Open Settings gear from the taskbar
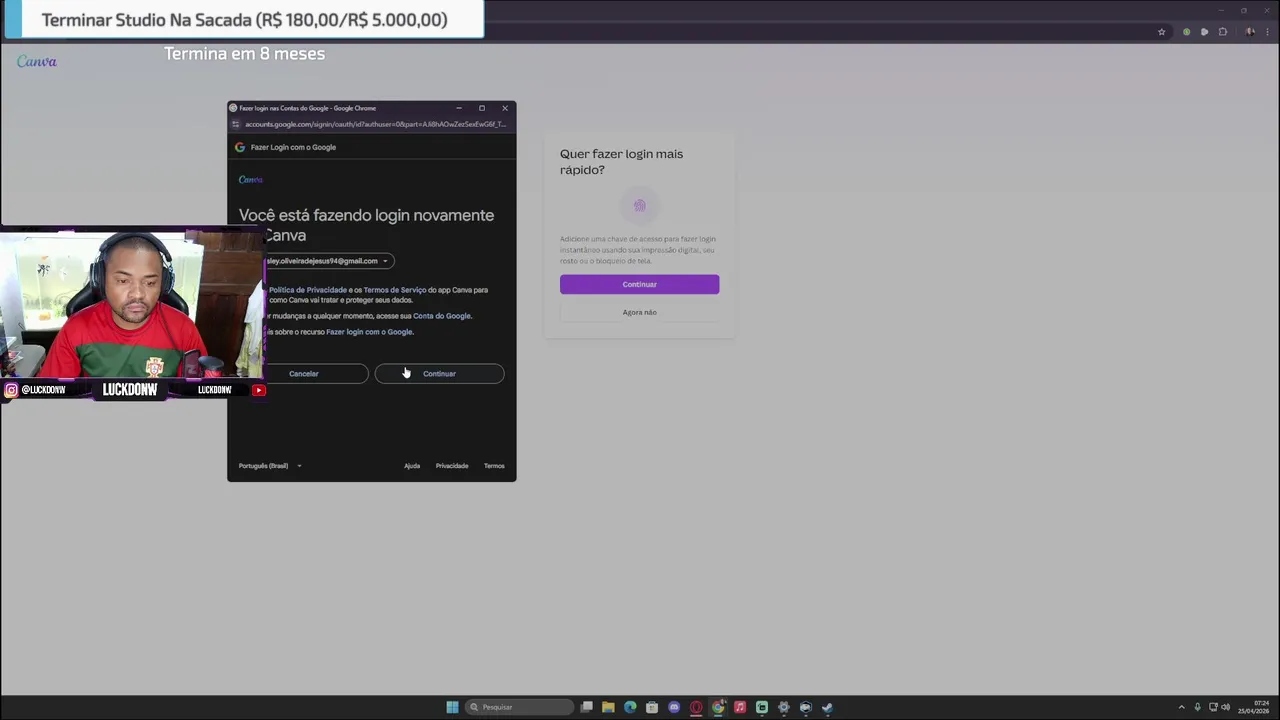This screenshot has width=1280, height=720. pos(784,707)
